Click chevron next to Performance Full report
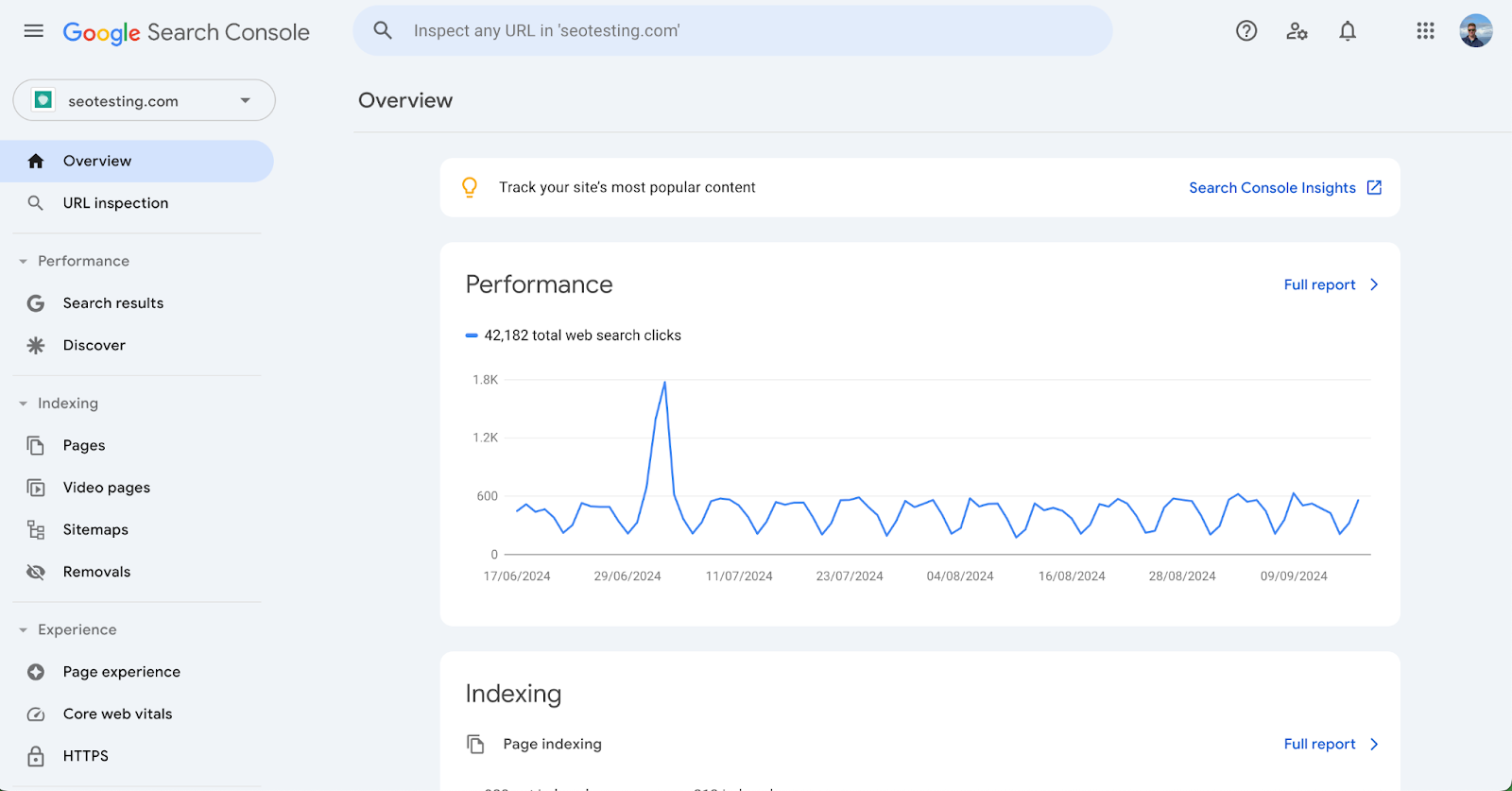The image size is (1512, 791). pyautogui.click(x=1374, y=284)
